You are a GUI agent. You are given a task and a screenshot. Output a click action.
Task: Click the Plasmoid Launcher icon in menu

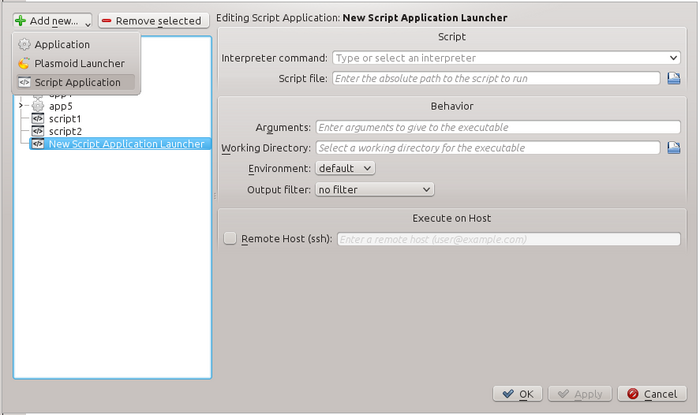coord(24,64)
